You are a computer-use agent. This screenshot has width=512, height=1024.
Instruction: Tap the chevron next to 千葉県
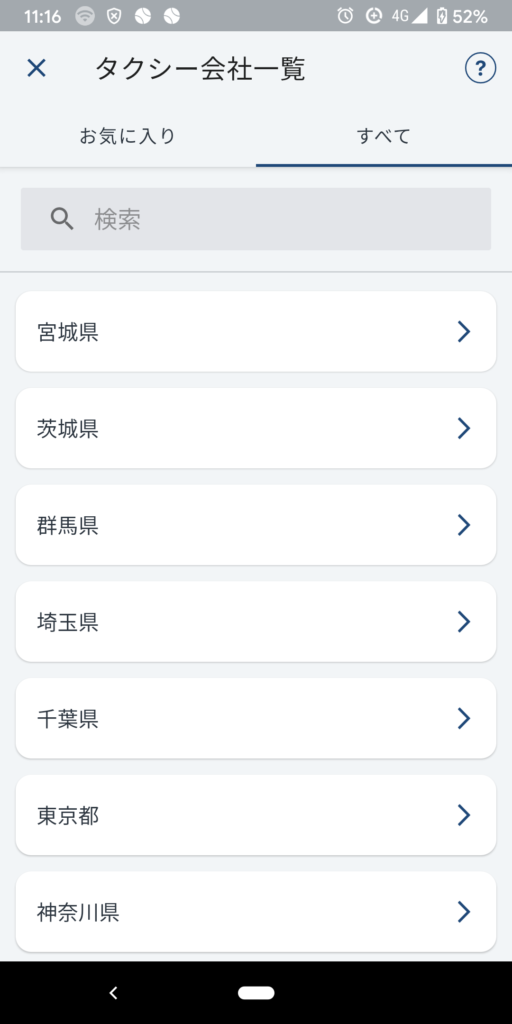pyautogui.click(x=464, y=718)
